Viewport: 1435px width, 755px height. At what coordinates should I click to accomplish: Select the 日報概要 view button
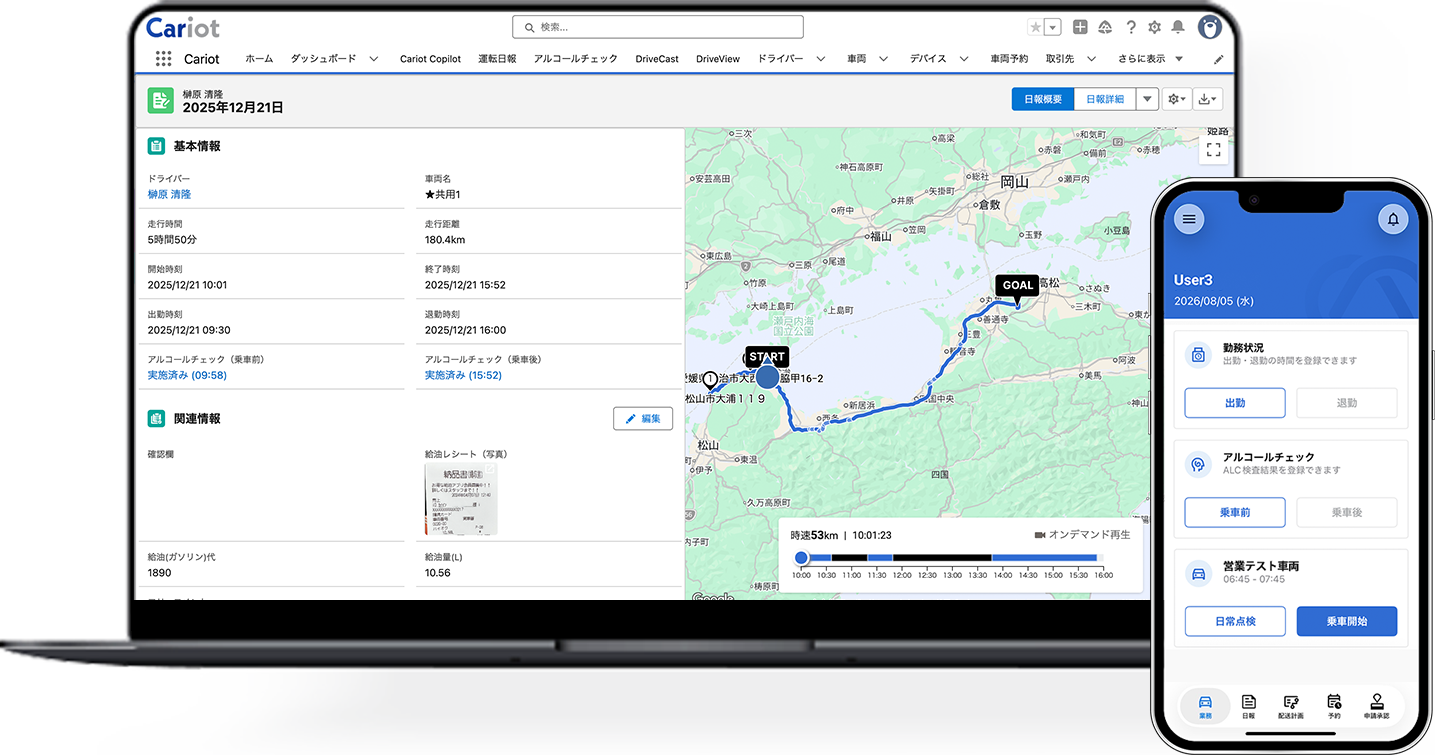(x=1043, y=99)
